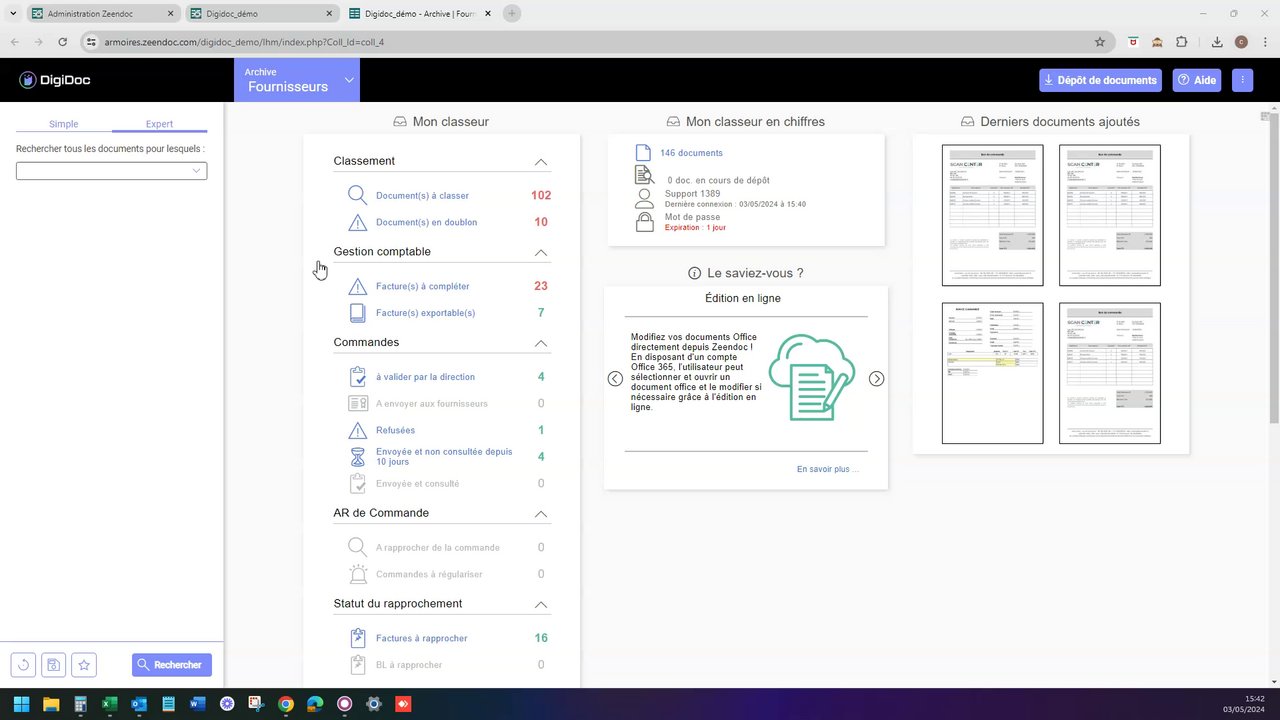Go to the previous tip with left arrow
This screenshot has width=1280, height=720.
(615, 379)
